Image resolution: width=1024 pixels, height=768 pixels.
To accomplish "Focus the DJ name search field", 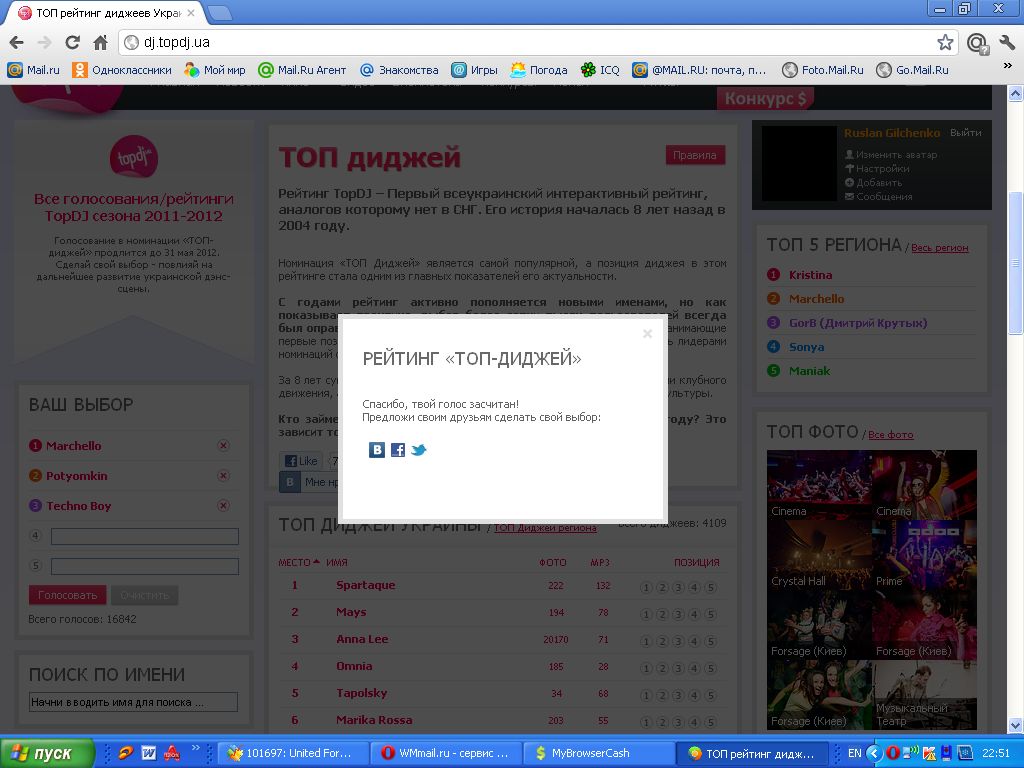I will point(133,702).
